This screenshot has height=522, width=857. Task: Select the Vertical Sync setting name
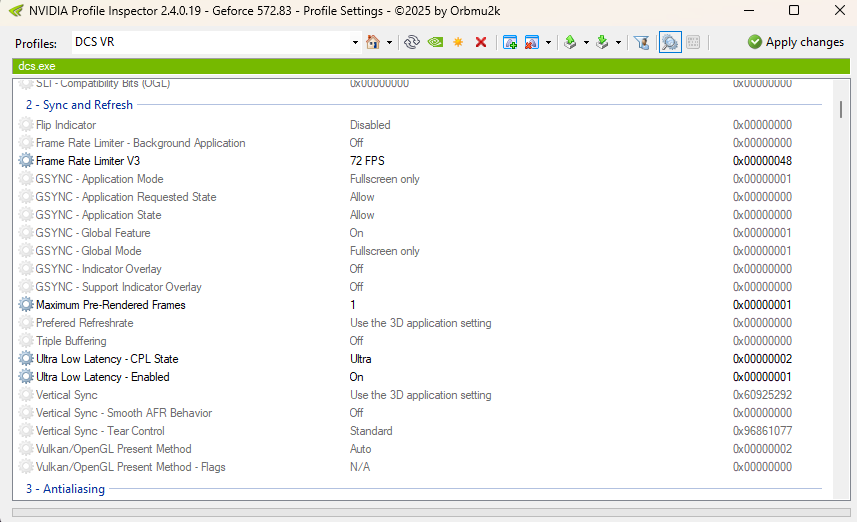tap(67, 395)
